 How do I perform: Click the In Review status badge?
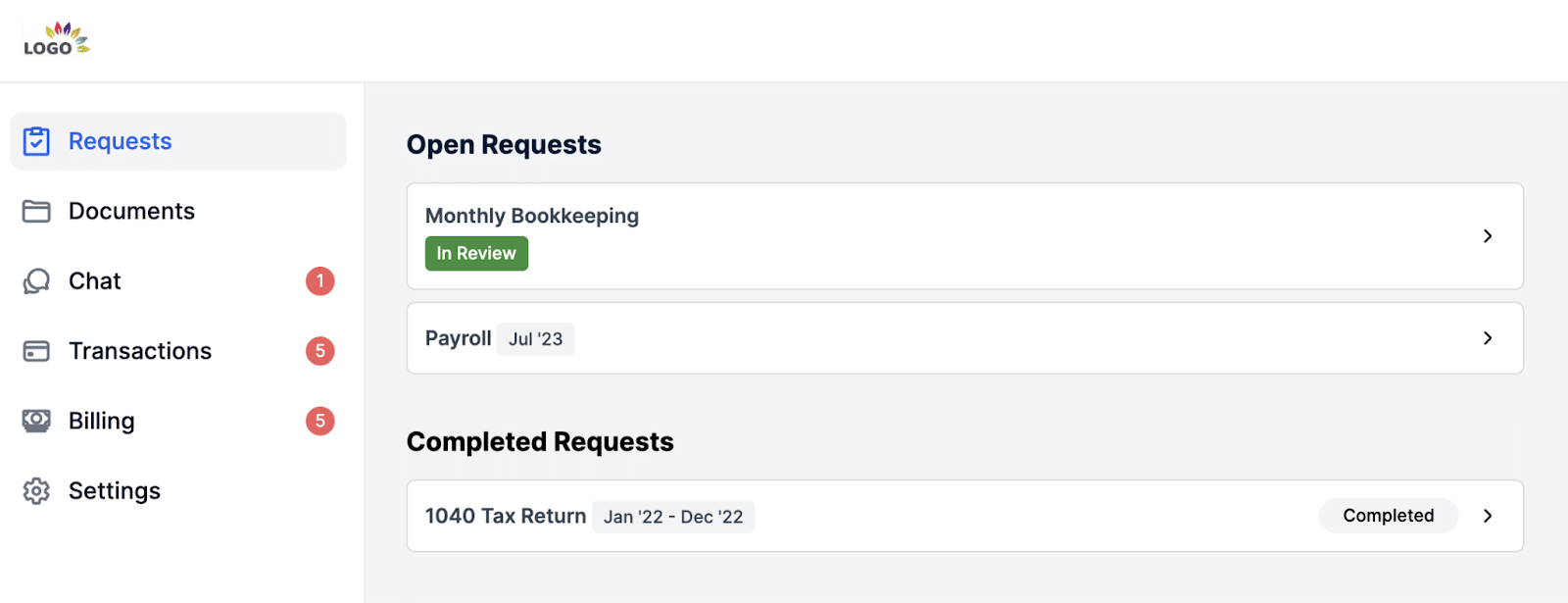[x=476, y=253]
